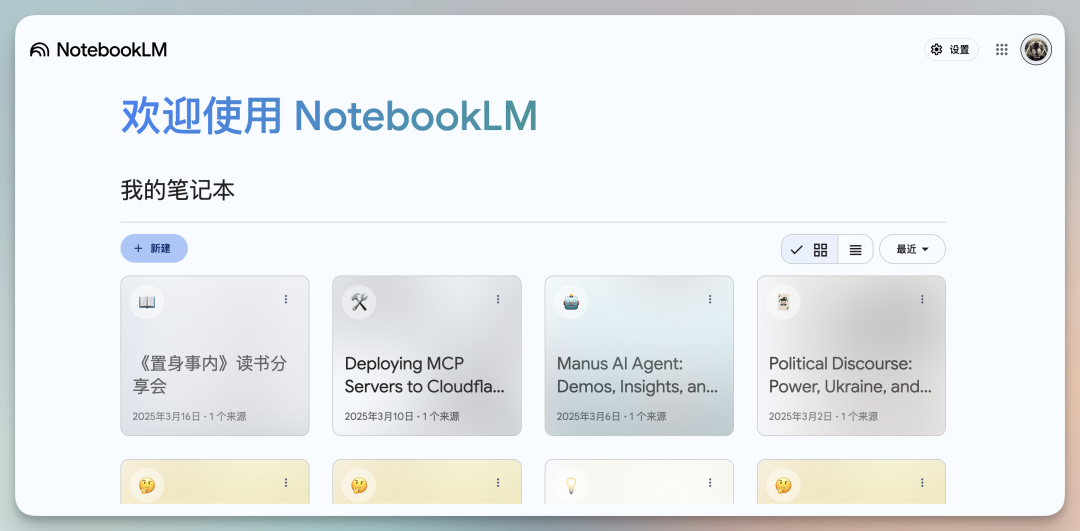Open the Political Discourse: Power, Ukraine notebook card

[x=851, y=356]
